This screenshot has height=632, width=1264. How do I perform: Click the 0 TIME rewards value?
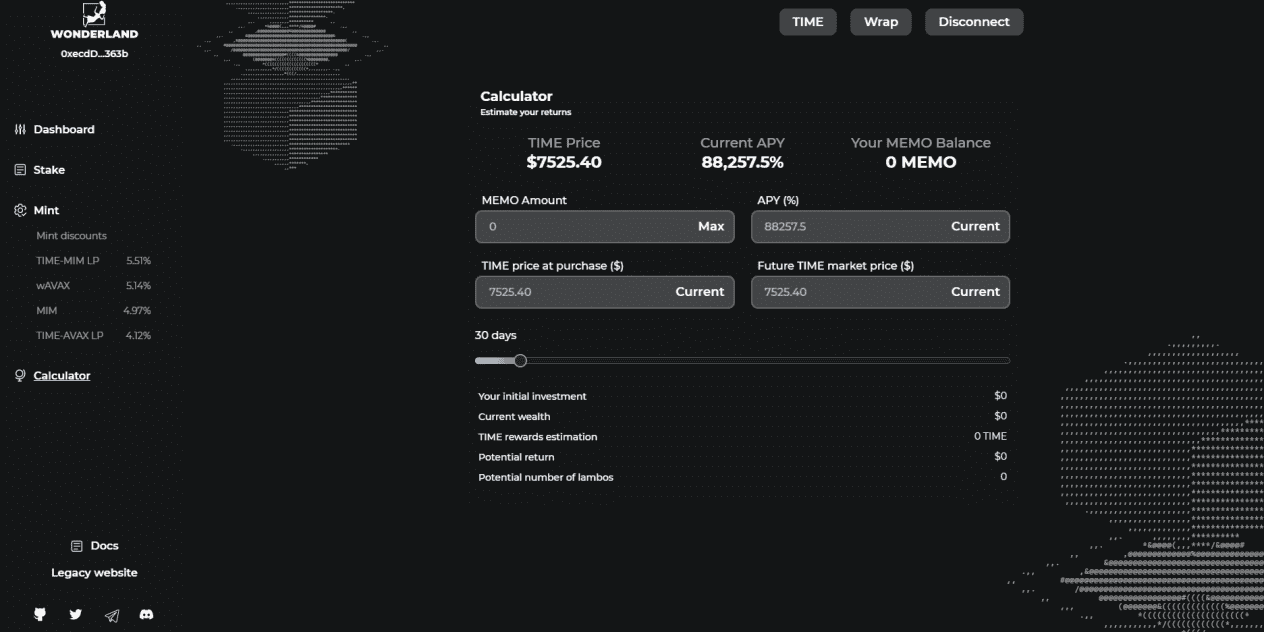pos(990,436)
